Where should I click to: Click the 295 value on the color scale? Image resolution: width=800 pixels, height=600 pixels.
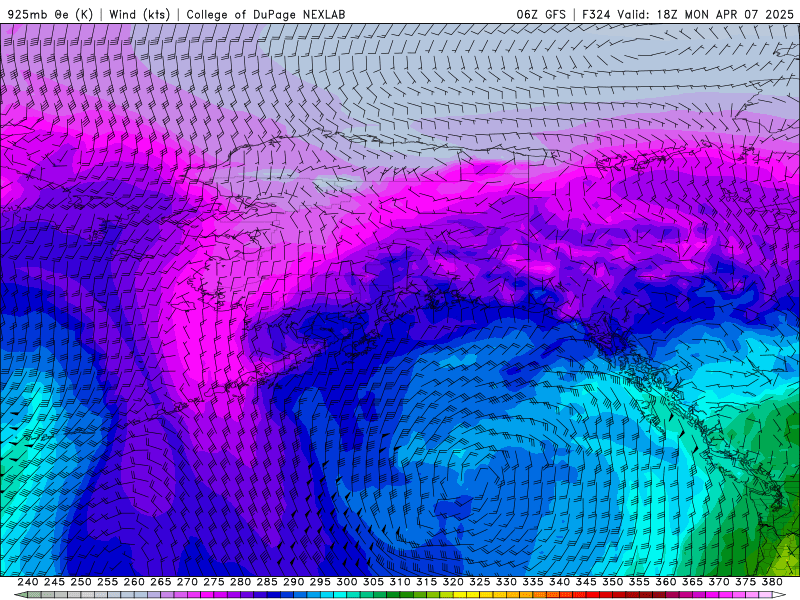[x=320, y=582]
